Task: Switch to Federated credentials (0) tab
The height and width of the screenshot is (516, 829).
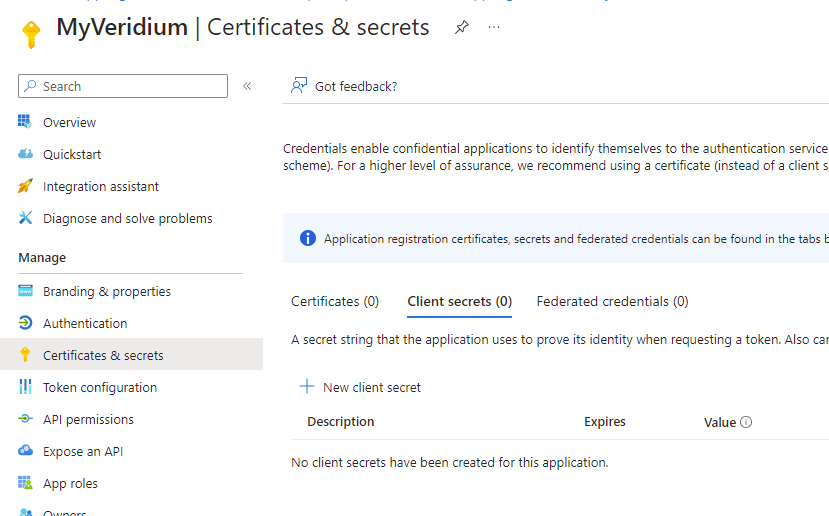Action: point(612,301)
